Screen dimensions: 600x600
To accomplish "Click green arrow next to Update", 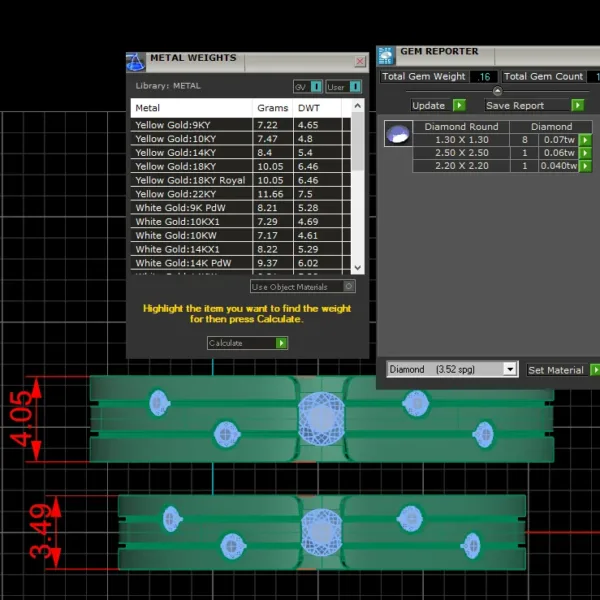I will point(459,105).
